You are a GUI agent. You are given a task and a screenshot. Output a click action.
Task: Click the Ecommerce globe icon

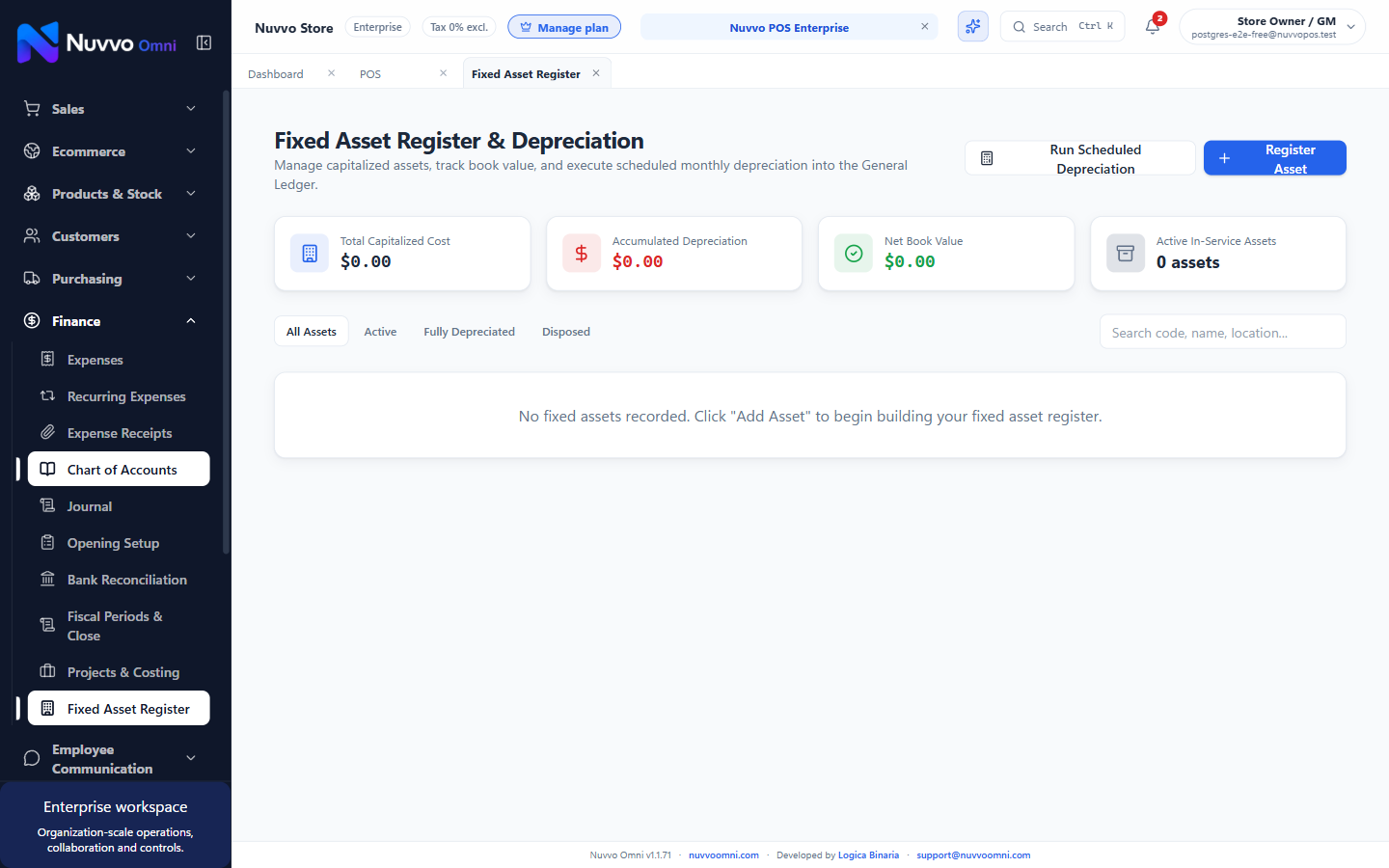(x=32, y=151)
